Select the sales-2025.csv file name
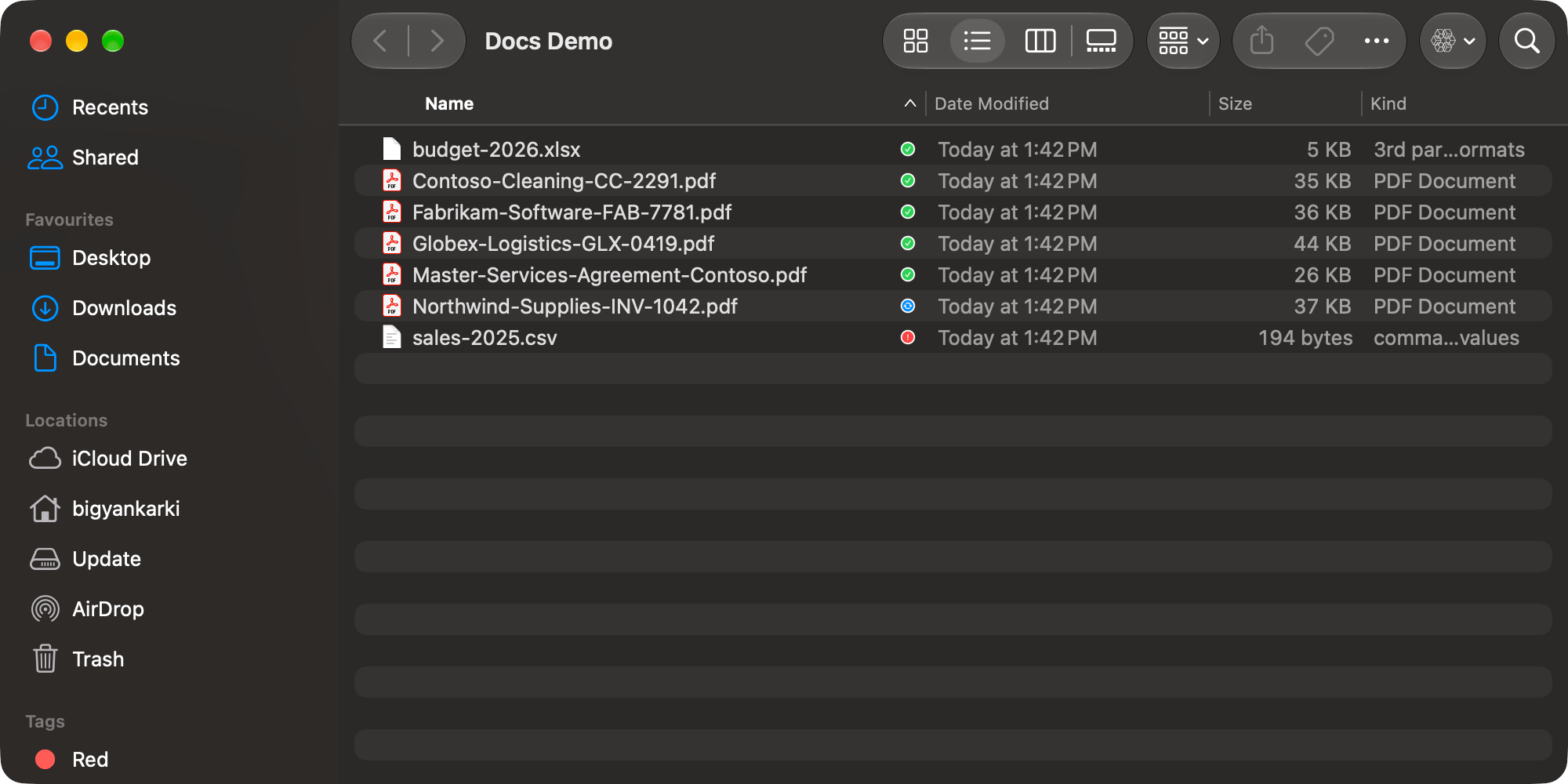 click(485, 338)
